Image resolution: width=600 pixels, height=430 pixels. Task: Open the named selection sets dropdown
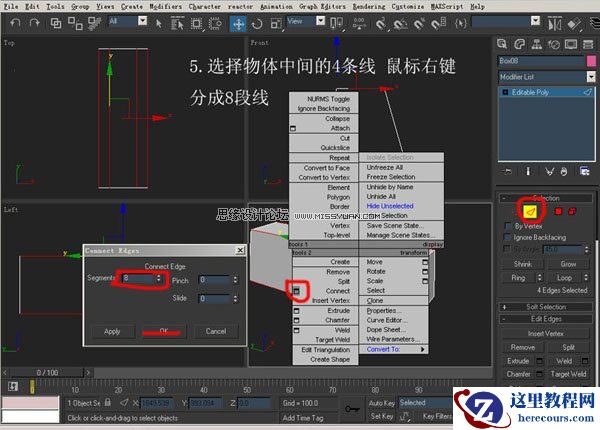tap(535, 21)
